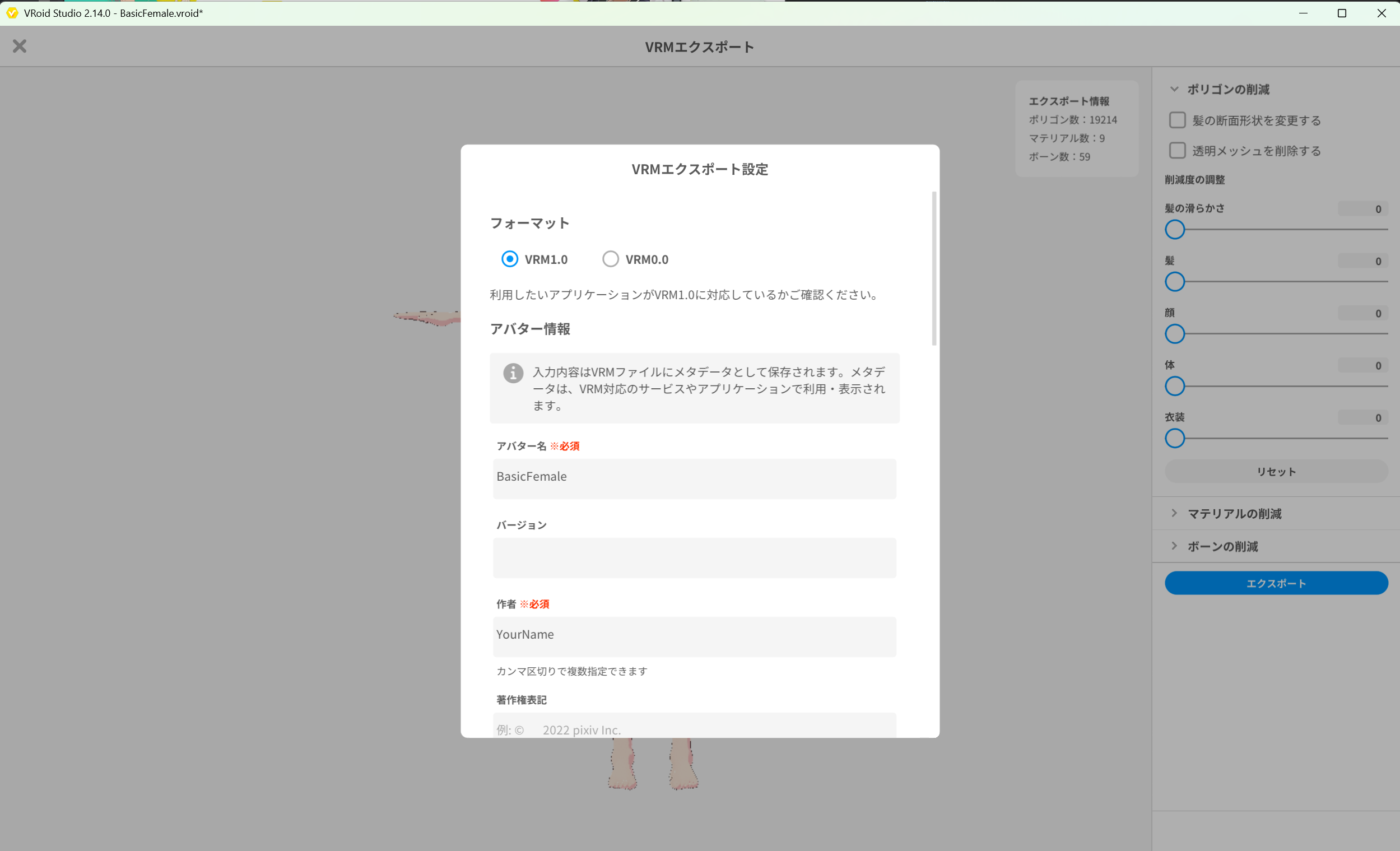The width and height of the screenshot is (1400, 851).
Task: Click the VRM1.0 compatibility notice text
Action: 685,295
